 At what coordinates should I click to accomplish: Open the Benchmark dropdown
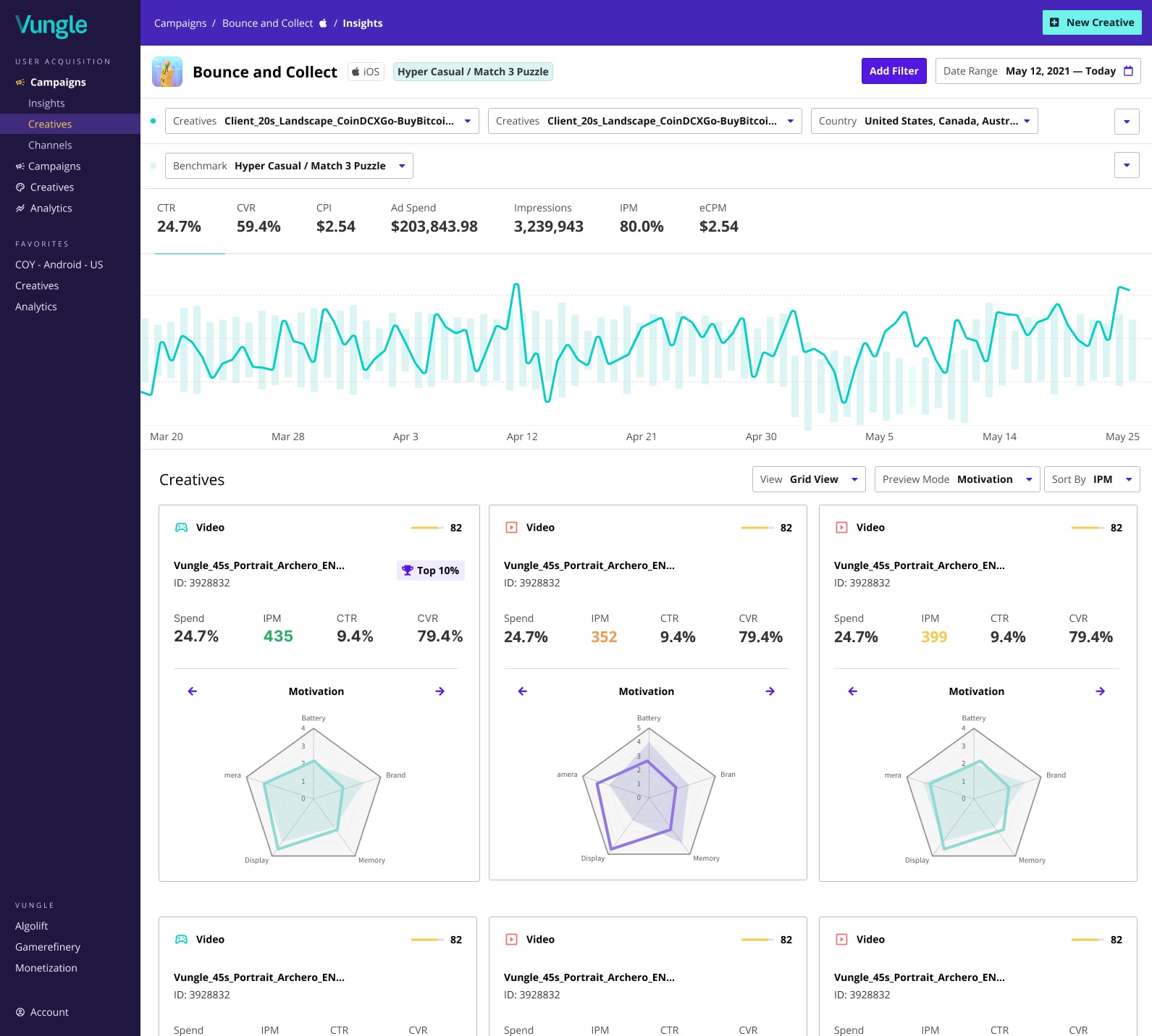(289, 166)
